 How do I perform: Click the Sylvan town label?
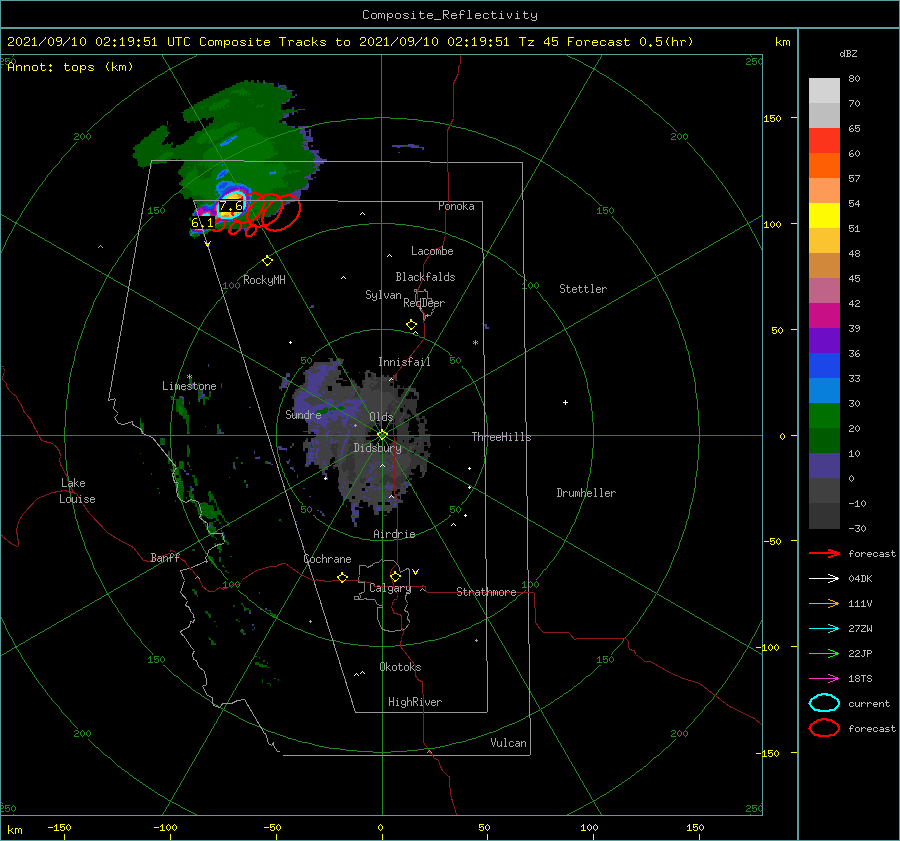point(383,295)
